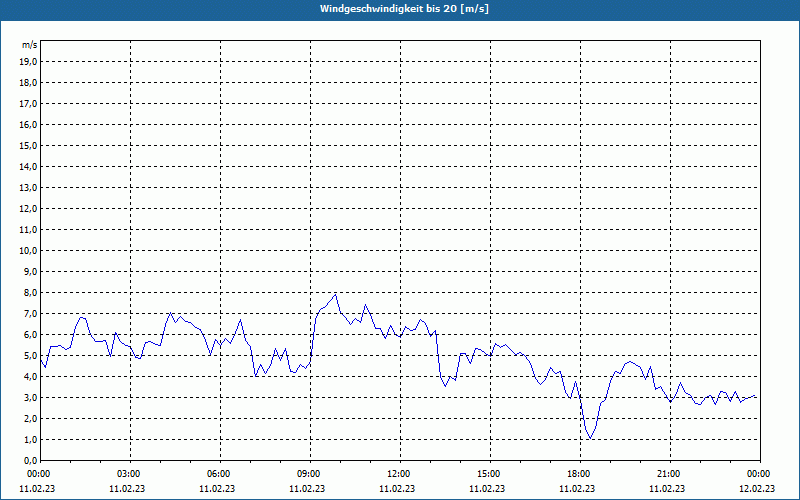This screenshot has height=500, width=800.
Task: Select the '13,0' y-axis tick label
Action: 28,188
